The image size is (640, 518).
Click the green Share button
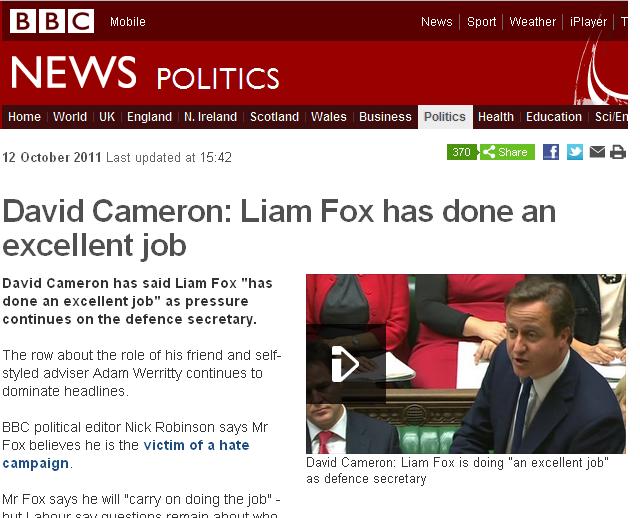pos(507,152)
